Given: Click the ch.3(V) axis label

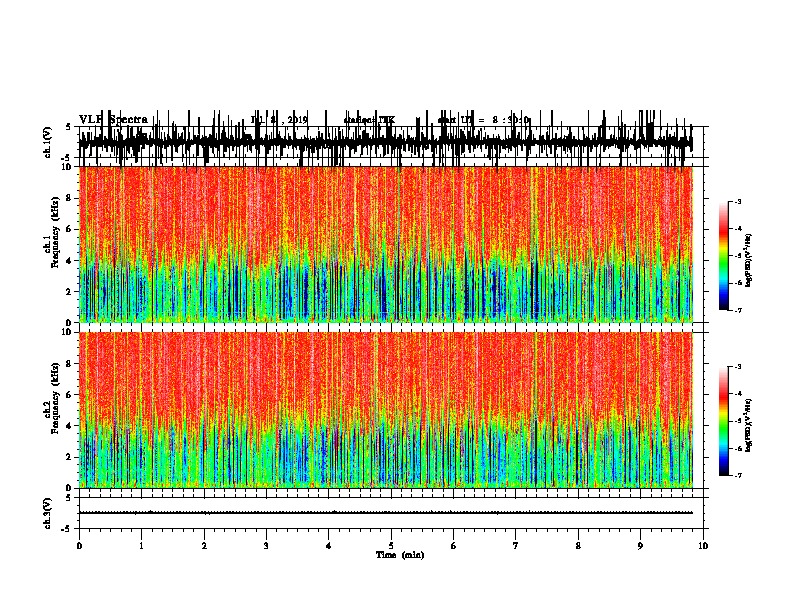Looking at the screenshot, I should pyautogui.click(x=48, y=513).
